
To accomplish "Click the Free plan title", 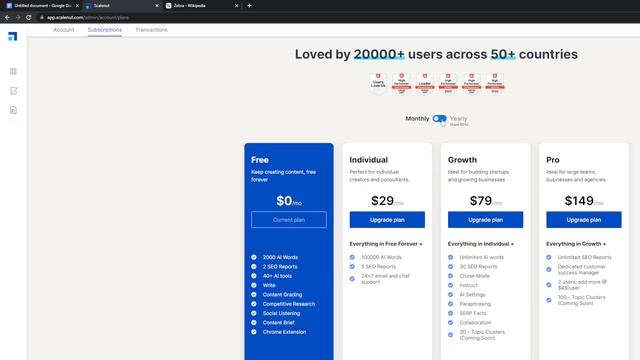I will (x=260, y=160).
